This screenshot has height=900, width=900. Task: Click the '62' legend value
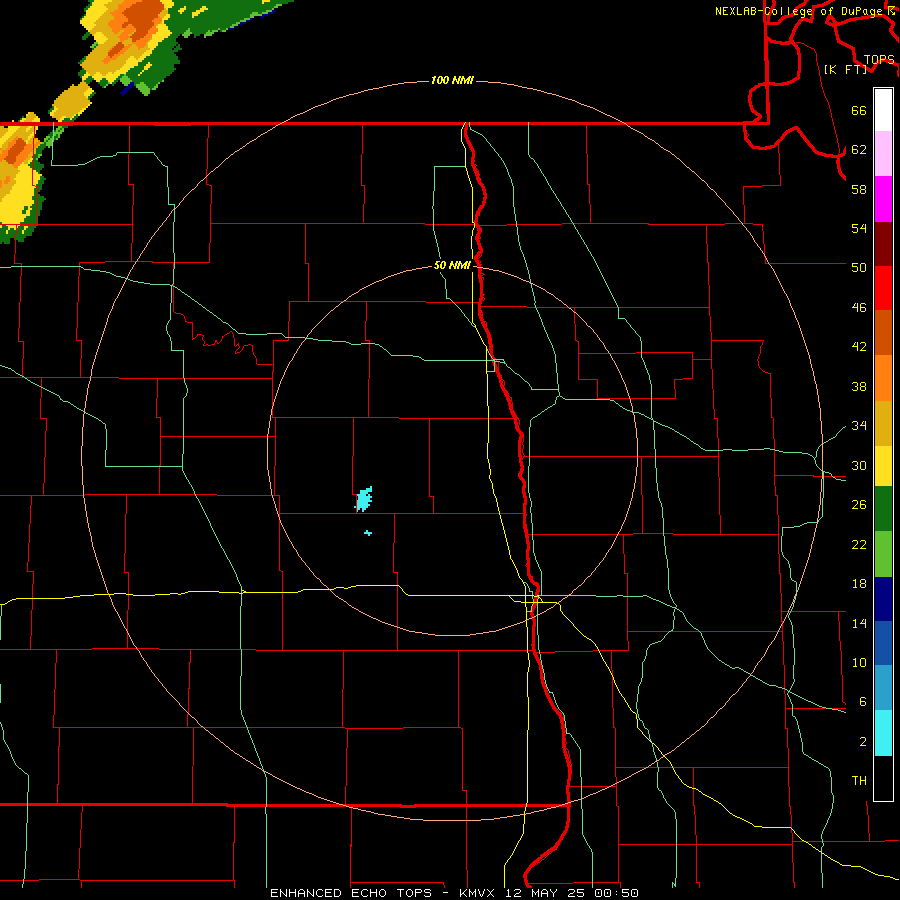pyautogui.click(x=859, y=150)
